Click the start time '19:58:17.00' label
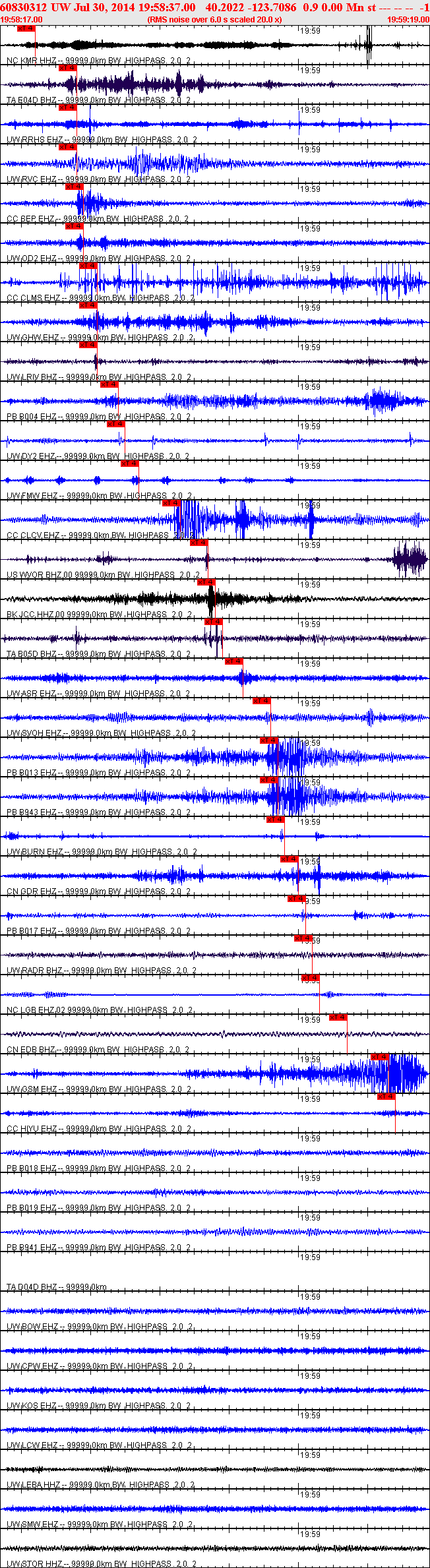 22,20
